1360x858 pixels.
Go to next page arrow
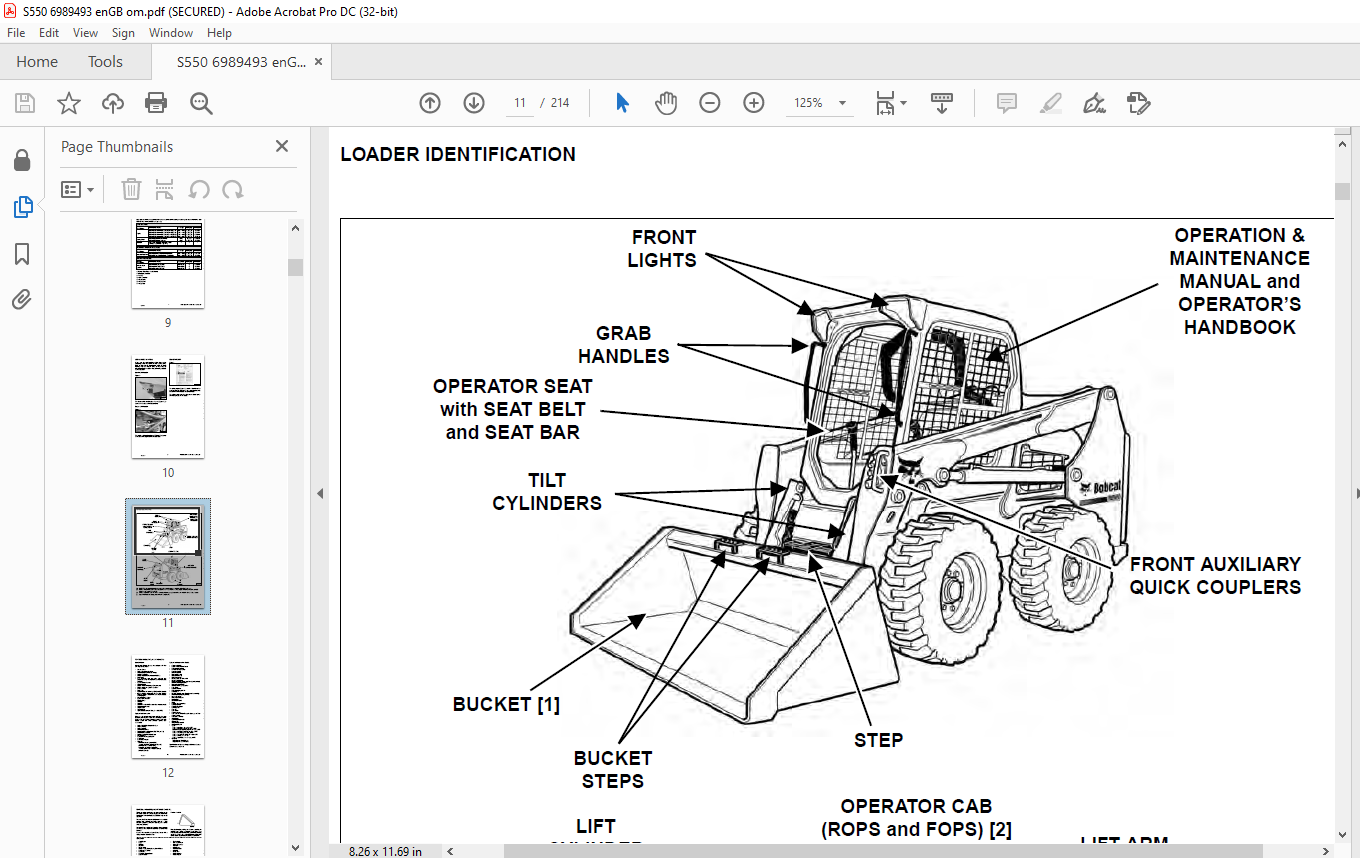click(474, 103)
